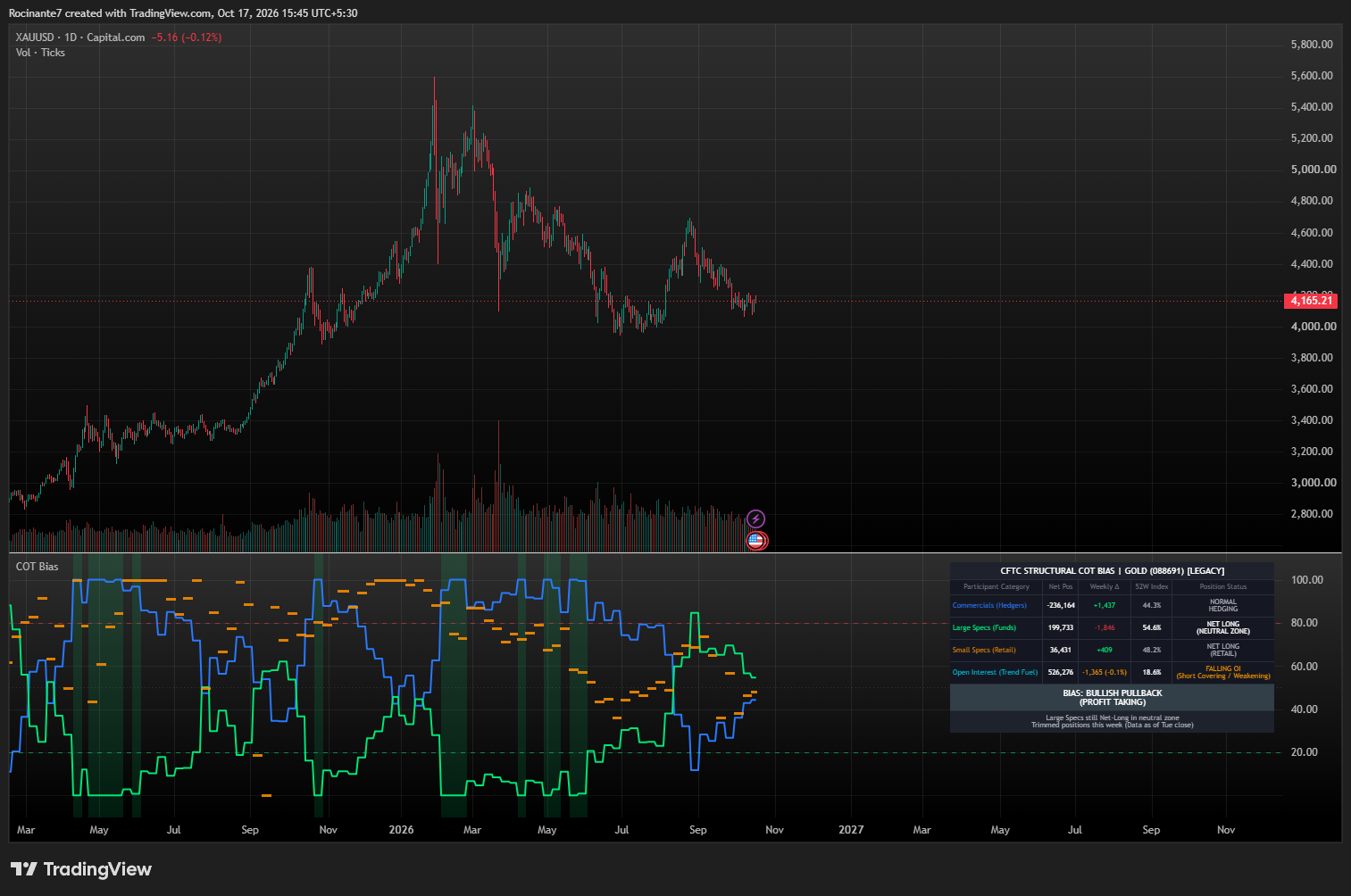
Task: Click the 36,431 net position cell
Action: tap(1061, 651)
